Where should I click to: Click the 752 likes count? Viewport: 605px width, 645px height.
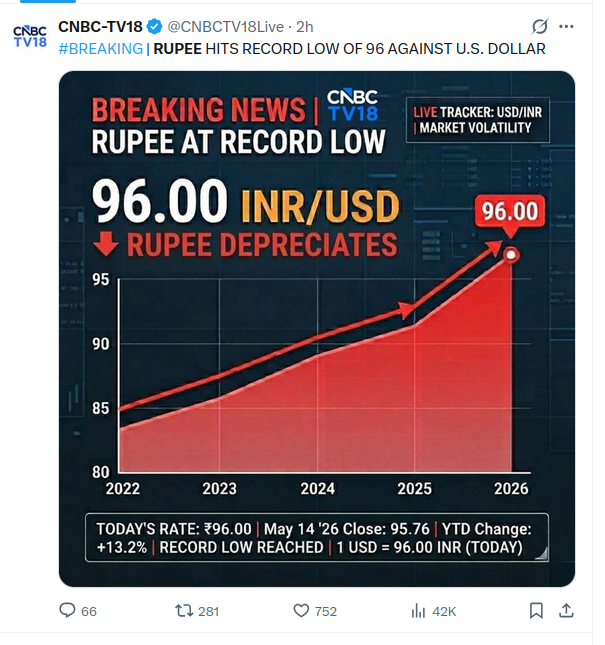(326, 612)
